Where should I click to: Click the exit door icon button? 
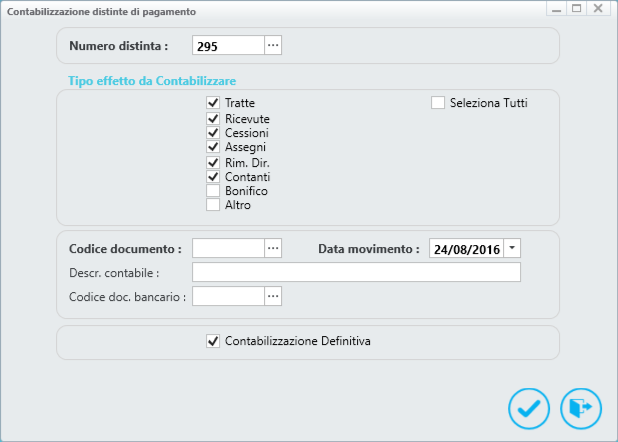(x=581, y=407)
